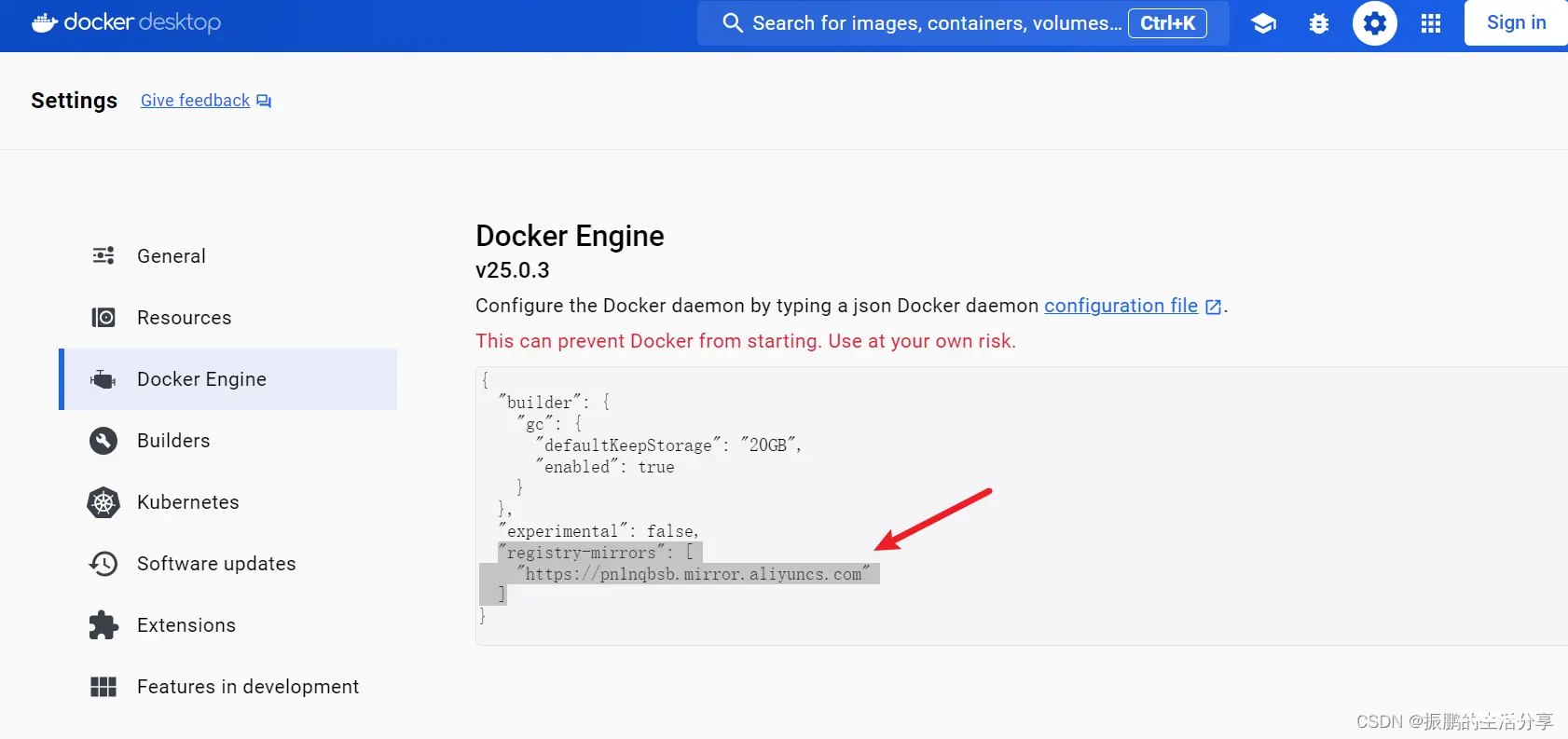Click the "defaultKeepStorage": "20GB" line
Image resolution: width=1568 pixels, height=739 pixels.
pyautogui.click(x=668, y=445)
